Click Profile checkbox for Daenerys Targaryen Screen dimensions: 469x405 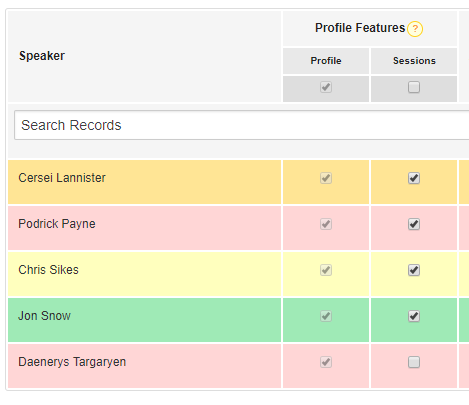click(x=326, y=362)
